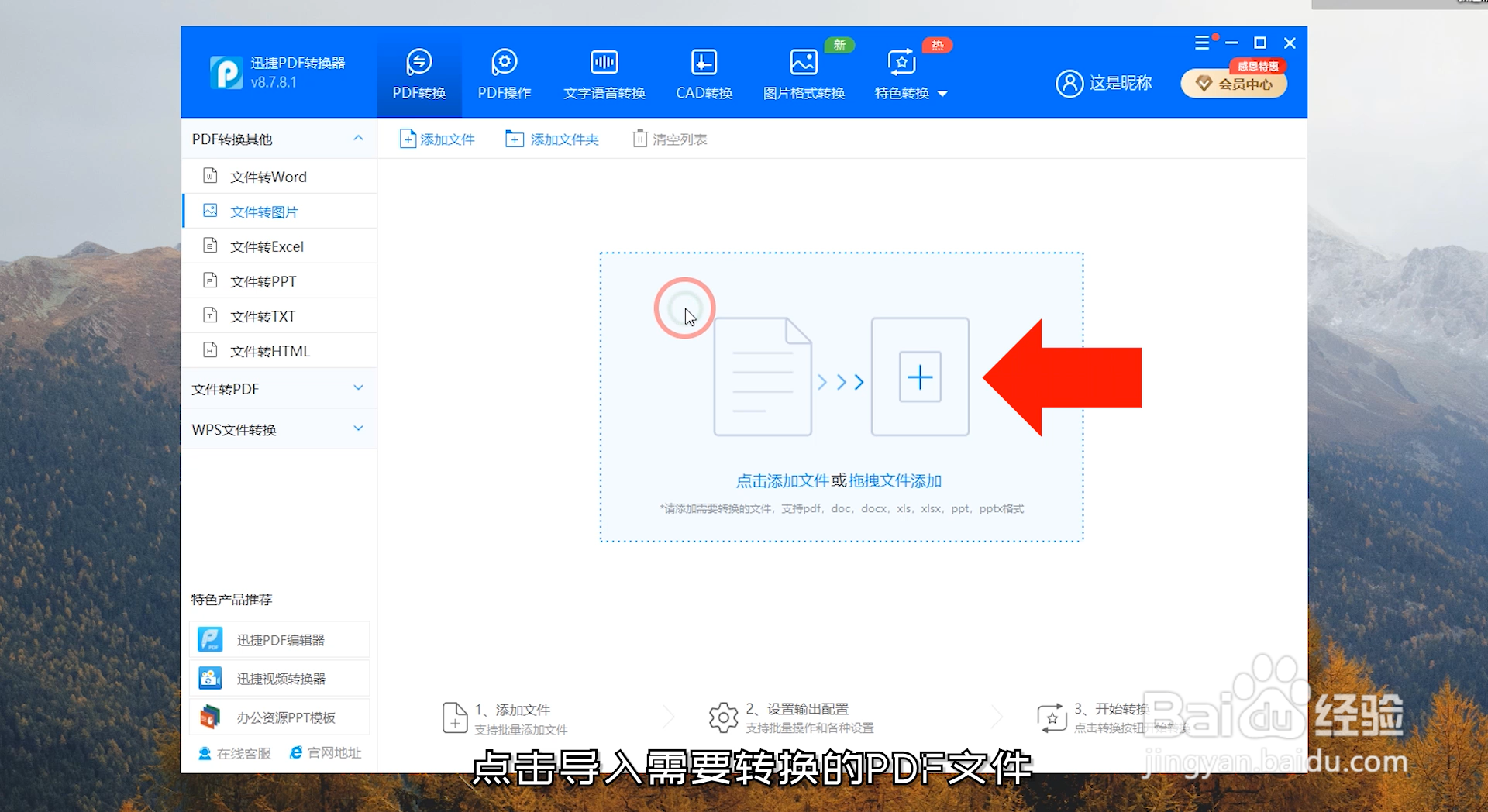
Task: Switch to the PDF转换 tab
Action: [419, 74]
